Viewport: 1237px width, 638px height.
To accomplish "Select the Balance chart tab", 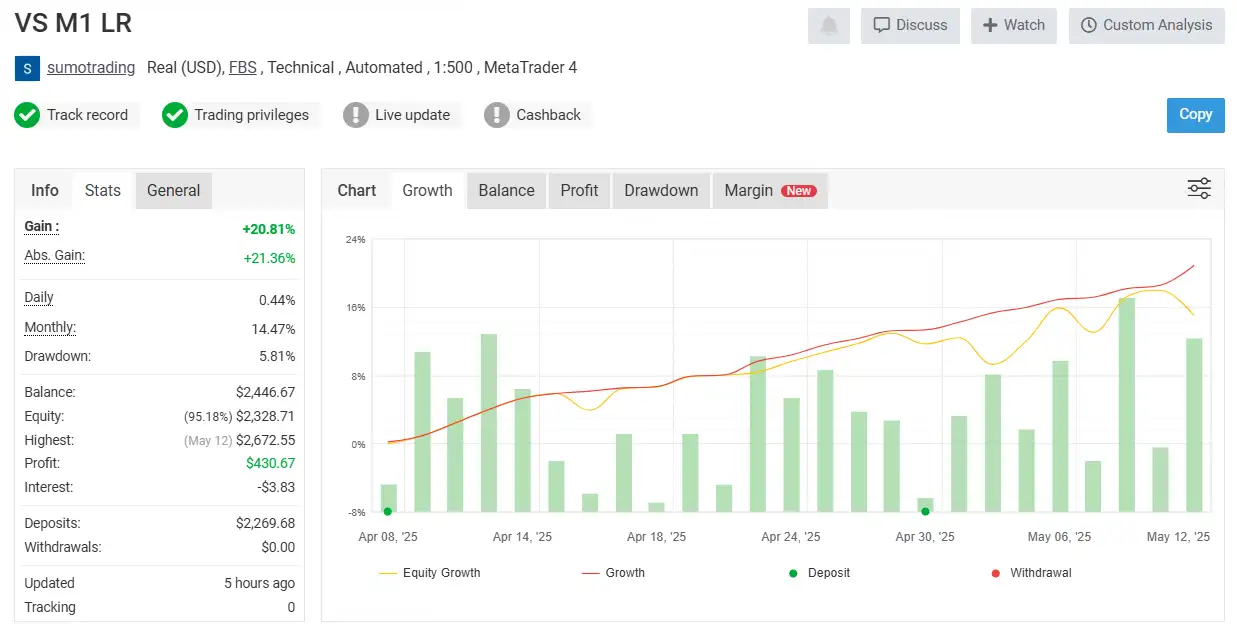I will [x=506, y=190].
